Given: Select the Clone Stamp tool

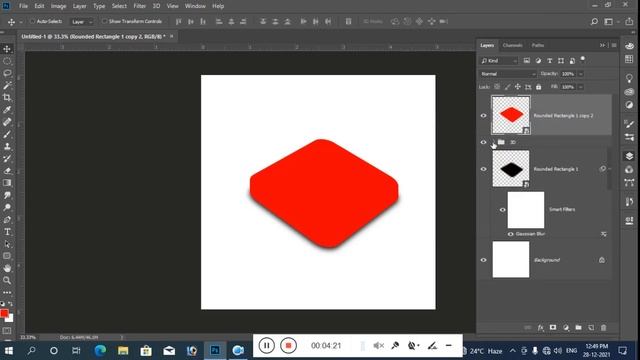Looking at the screenshot, I should coord(7,147).
